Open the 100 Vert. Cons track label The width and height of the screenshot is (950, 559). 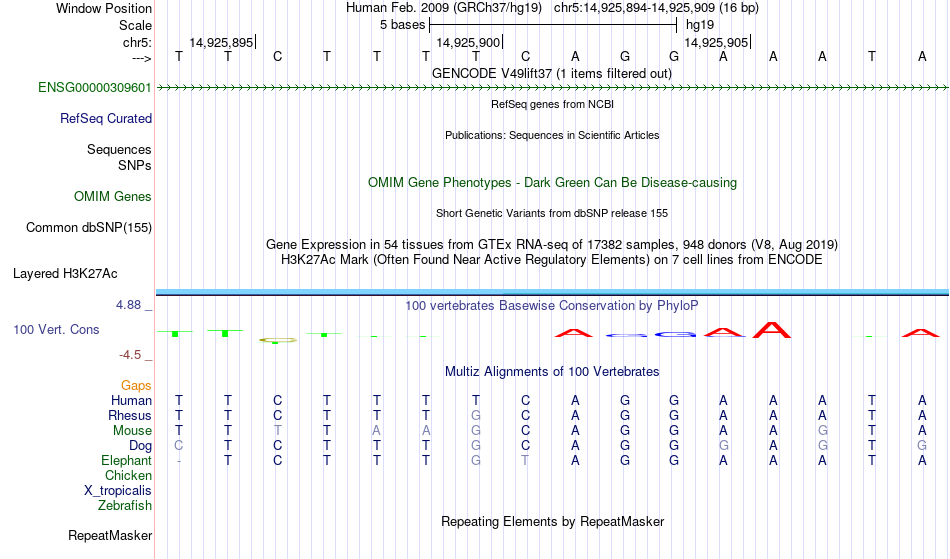56,329
